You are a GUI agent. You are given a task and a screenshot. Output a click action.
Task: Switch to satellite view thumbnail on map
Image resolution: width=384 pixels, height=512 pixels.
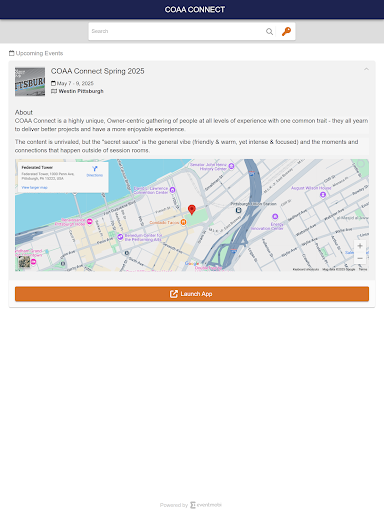click(x=24, y=262)
